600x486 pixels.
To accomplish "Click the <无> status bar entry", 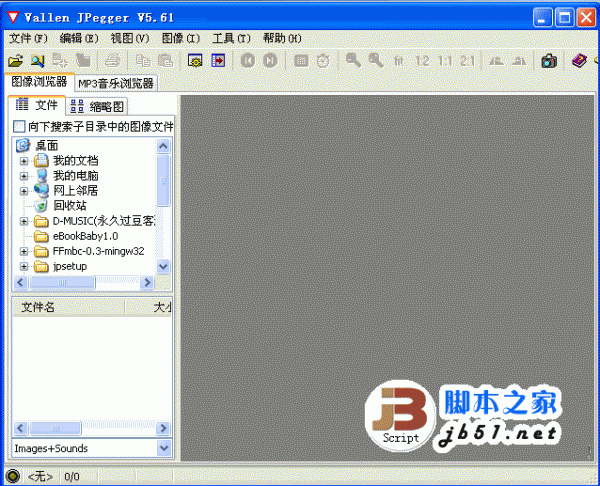I will pyautogui.click(x=40, y=476).
